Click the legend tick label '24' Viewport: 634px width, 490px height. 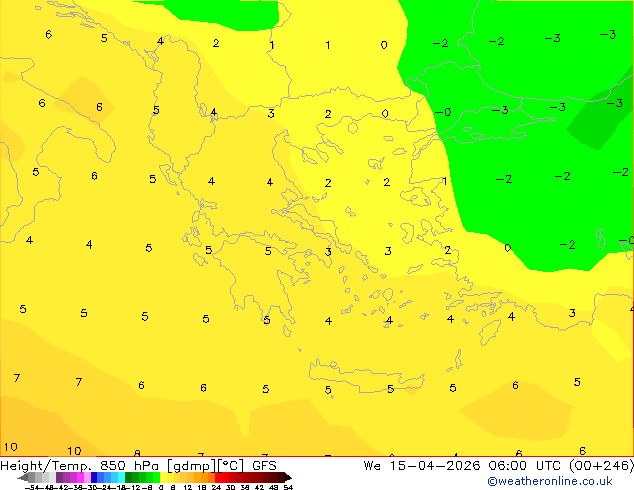tap(216, 487)
